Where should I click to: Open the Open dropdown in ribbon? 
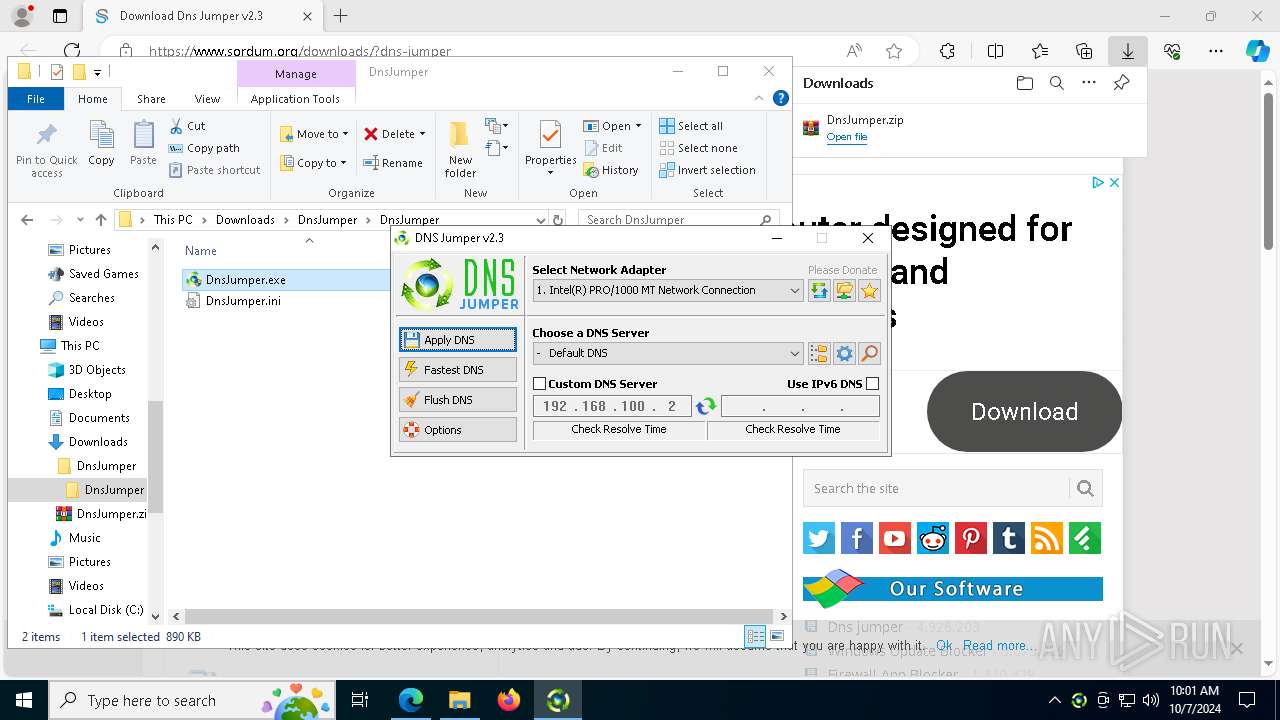coord(612,126)
